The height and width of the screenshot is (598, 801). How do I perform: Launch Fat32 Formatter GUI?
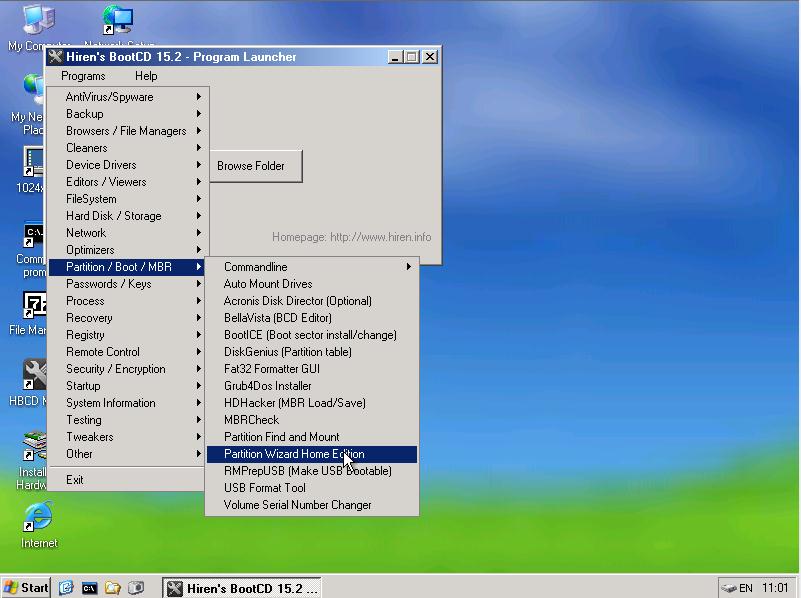(x=312, y=369)
